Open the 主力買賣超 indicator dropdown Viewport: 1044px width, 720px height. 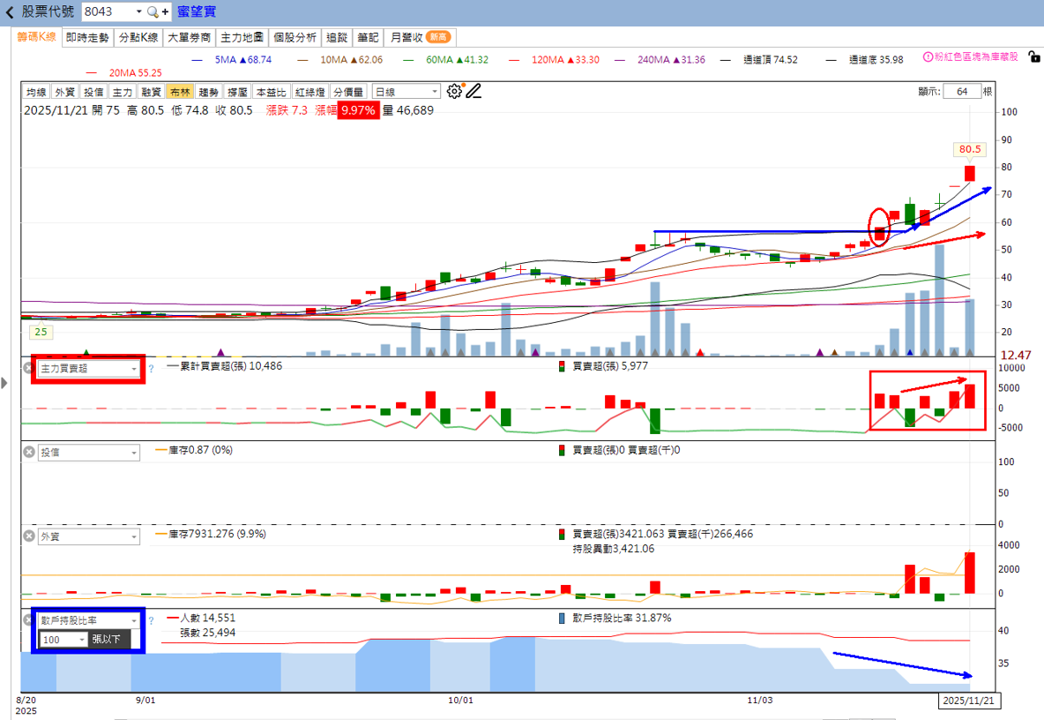point(89,368)
